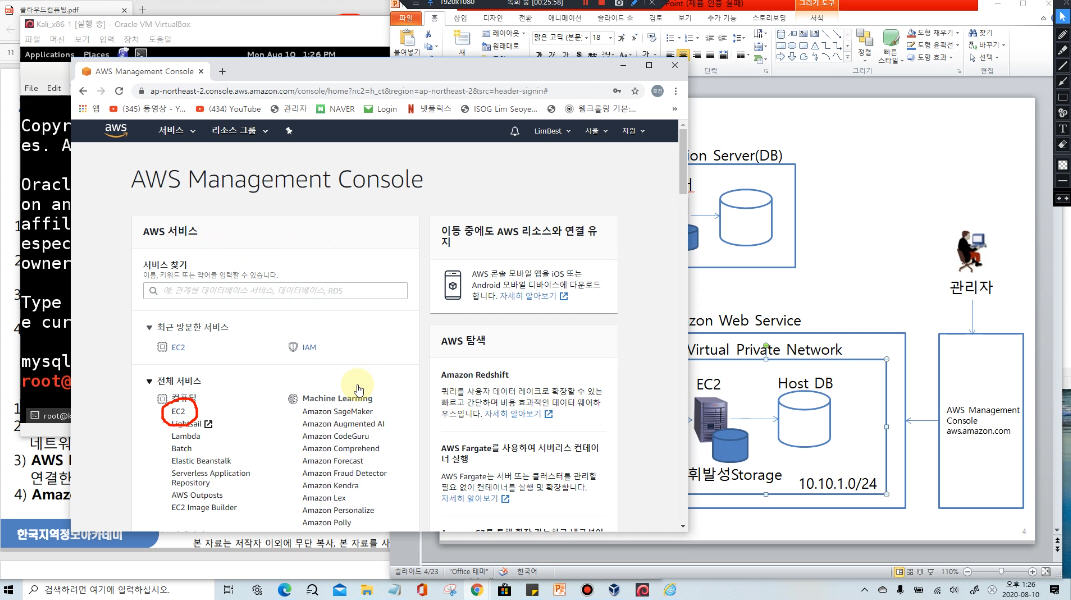
Task: Collapse the 최근 방문한 서비스 section
Action: click(149, 327)
